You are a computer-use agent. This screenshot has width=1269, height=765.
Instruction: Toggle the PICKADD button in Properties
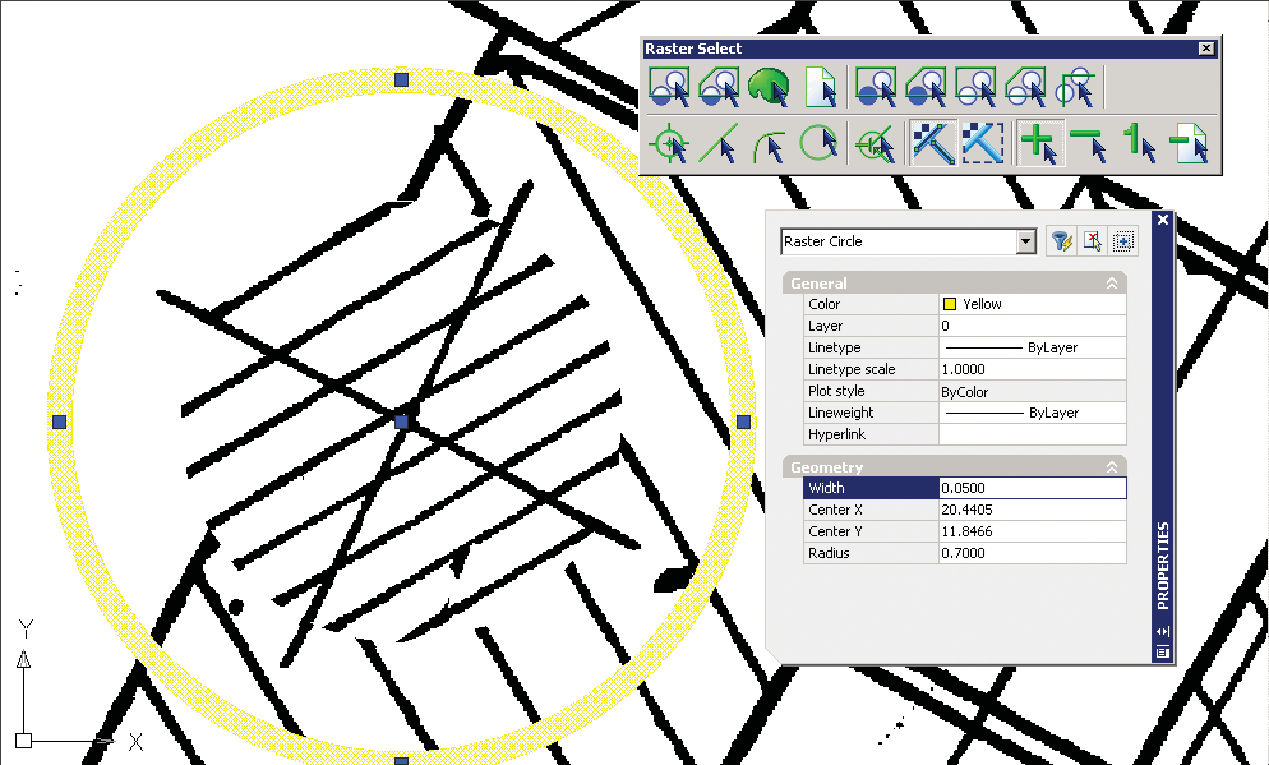click(1125, 241)
